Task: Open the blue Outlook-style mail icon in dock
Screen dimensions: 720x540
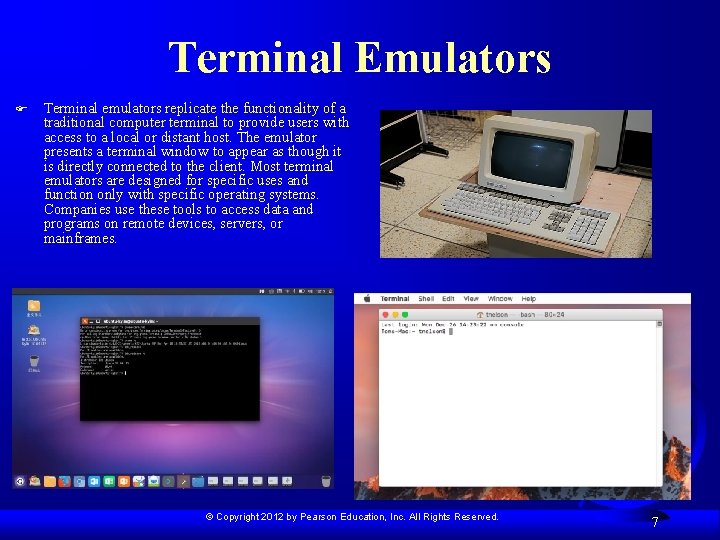Action: point(94,481)
